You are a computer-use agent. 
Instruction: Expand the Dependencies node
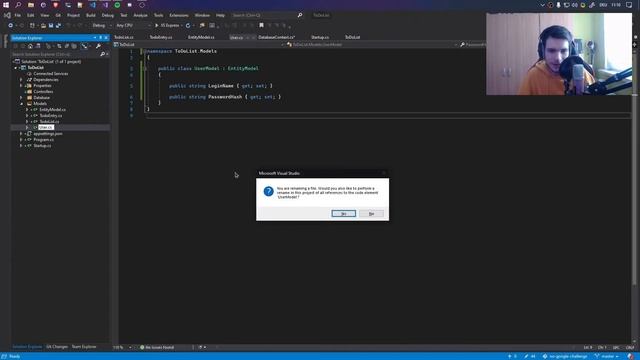[x=21, y=80]
